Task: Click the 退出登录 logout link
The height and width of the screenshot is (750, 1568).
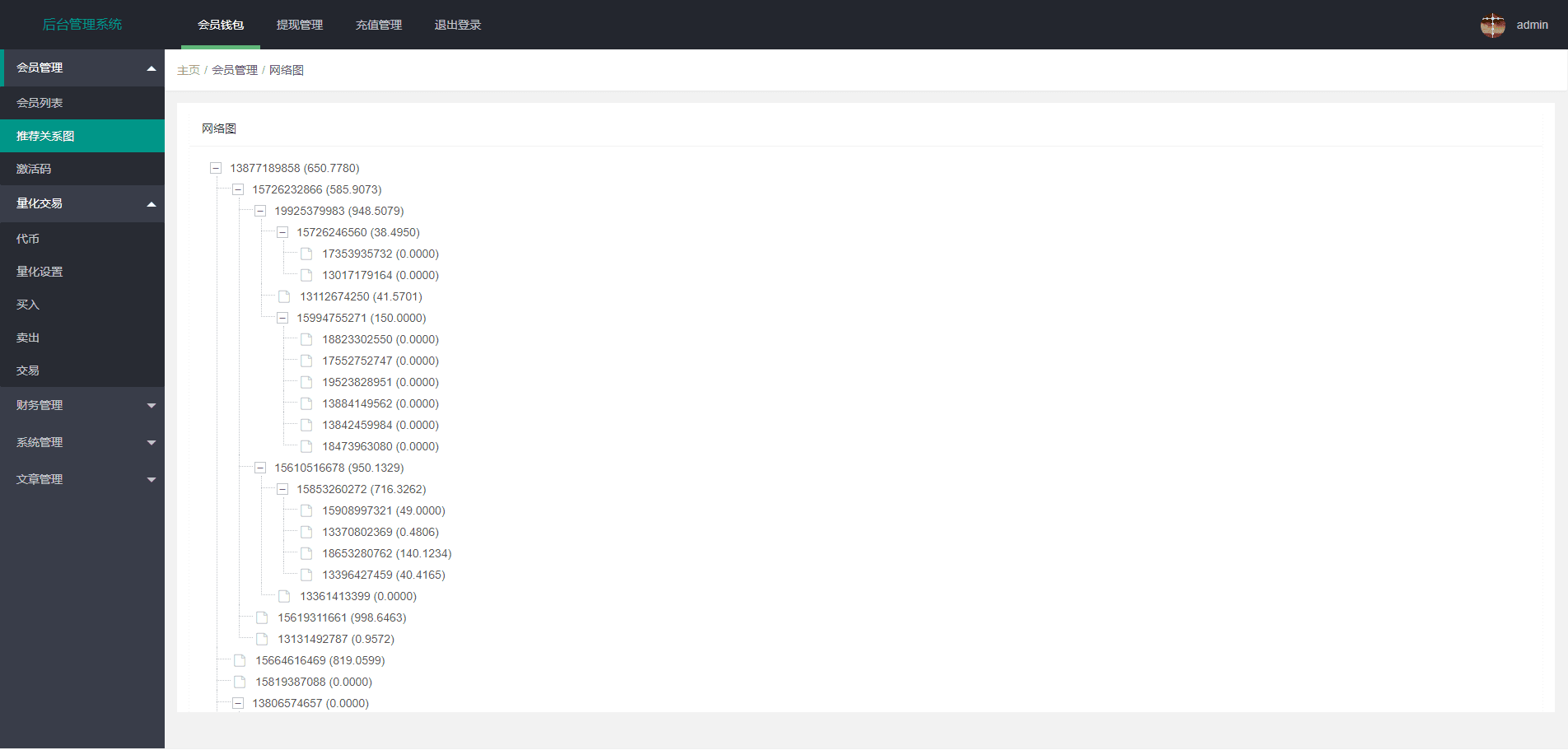Action: point(458,25)
